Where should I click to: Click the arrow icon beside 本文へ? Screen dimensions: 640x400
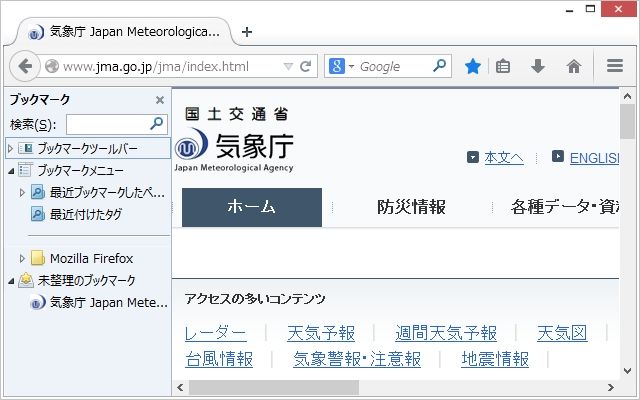tap(473, 157)
